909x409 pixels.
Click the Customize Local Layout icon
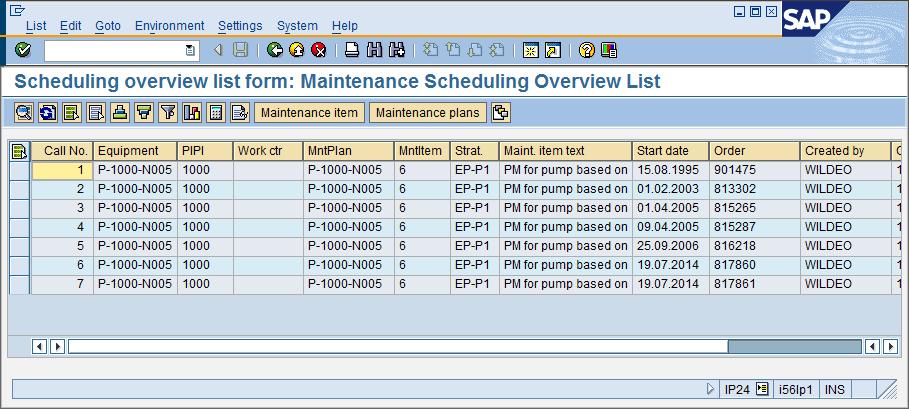coord(609,50)
